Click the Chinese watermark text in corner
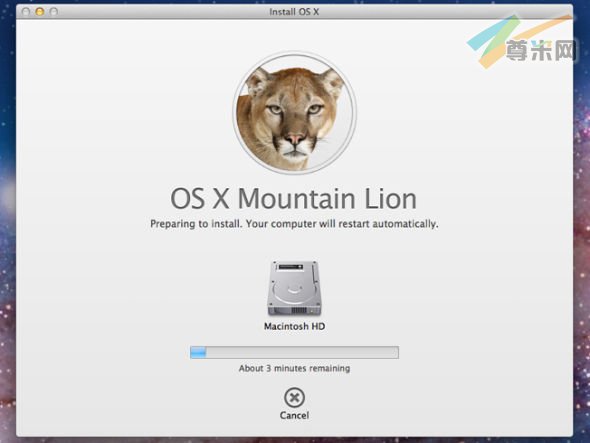Viewport: 590px width, 443px height. [x=540, y=50]
